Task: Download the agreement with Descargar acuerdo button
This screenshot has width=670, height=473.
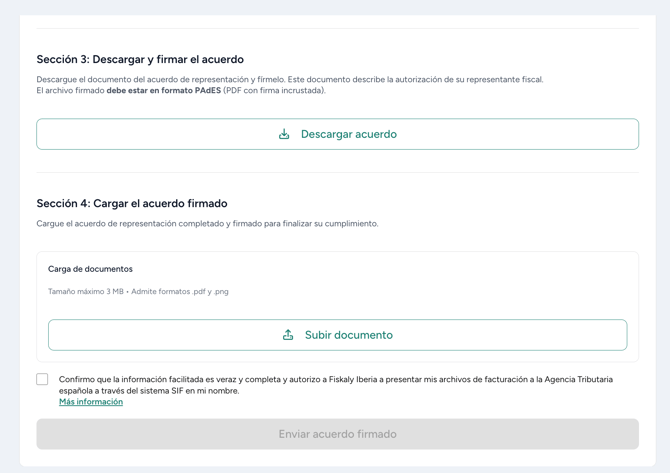Action: [x=338, y=134]
